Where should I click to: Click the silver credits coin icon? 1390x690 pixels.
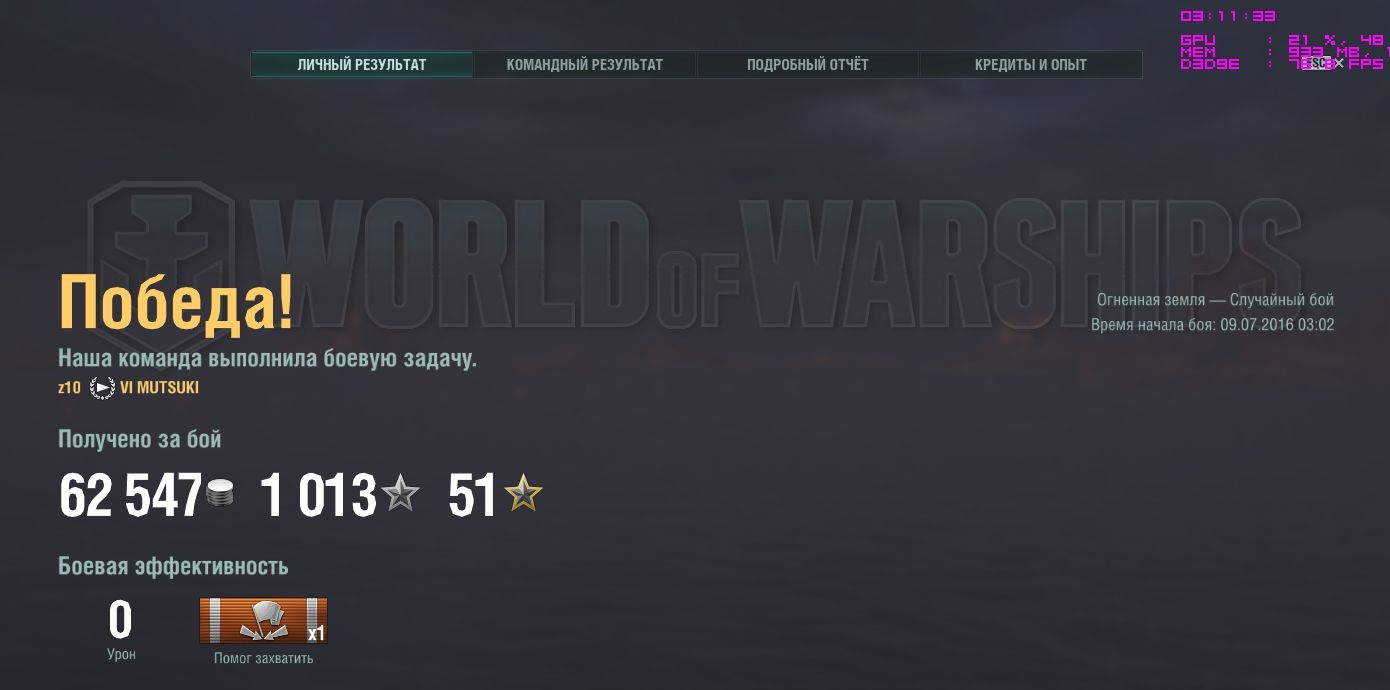click(221, 494)
